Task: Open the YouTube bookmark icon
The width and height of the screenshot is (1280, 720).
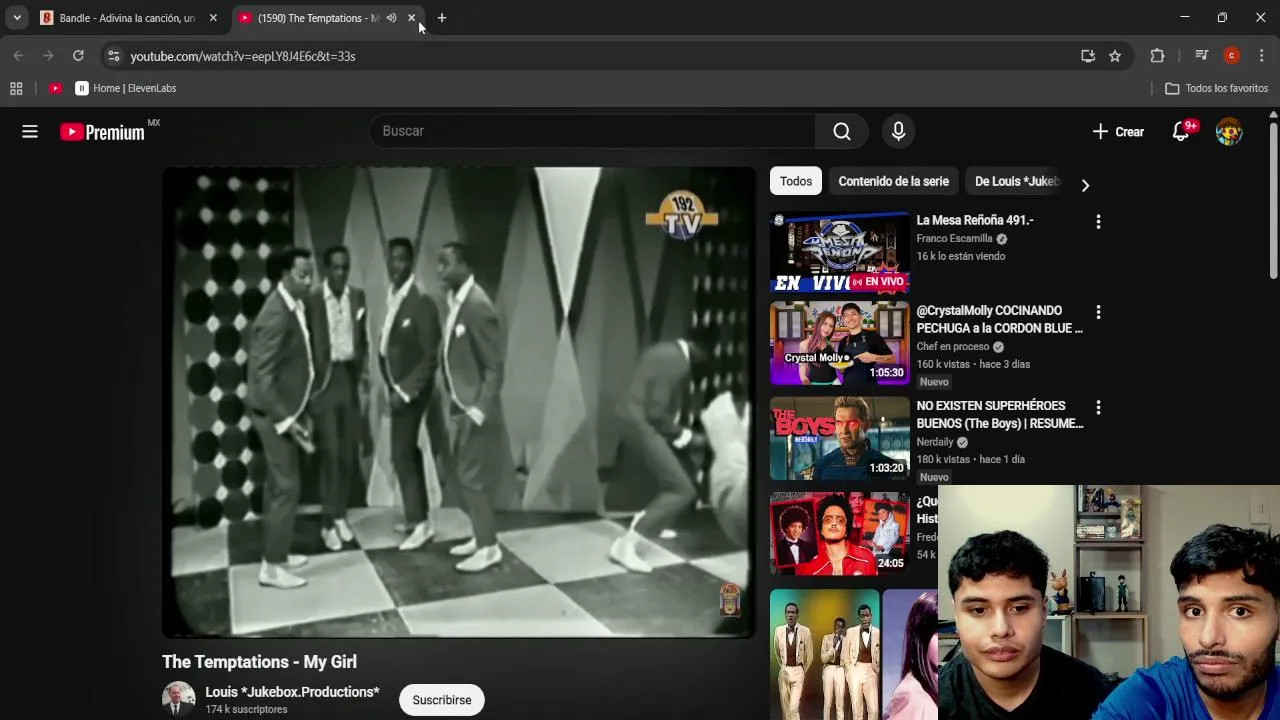Action: 56,88
